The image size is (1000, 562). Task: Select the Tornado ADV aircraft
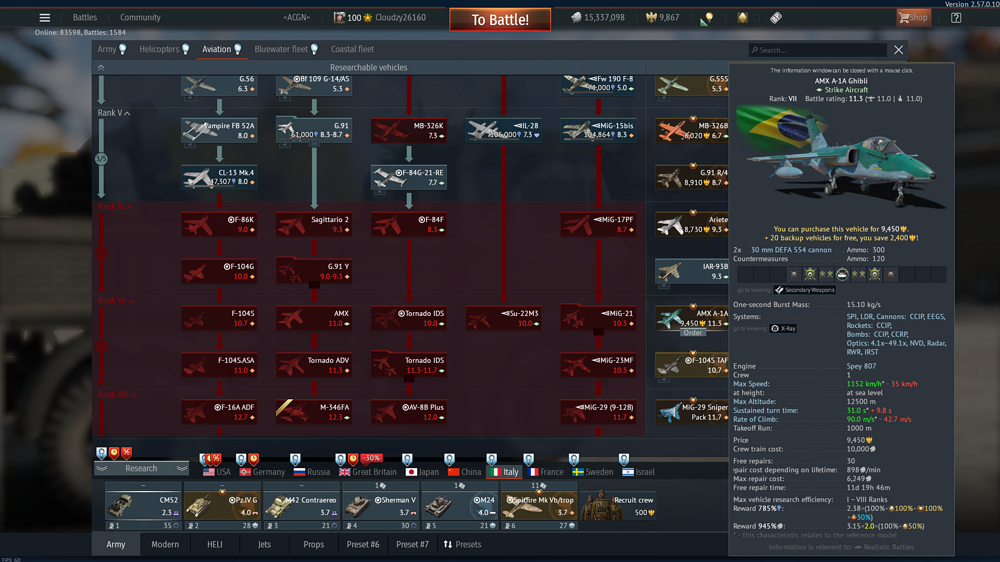coord(314,365)
